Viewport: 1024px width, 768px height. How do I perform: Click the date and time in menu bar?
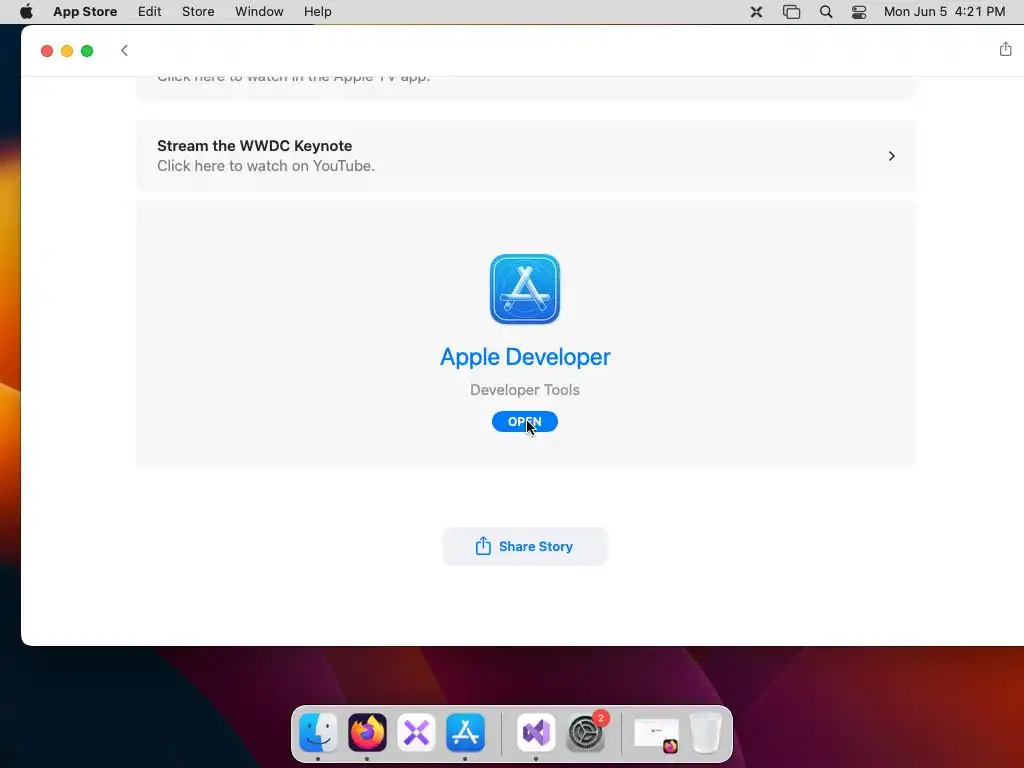(944, 12)
